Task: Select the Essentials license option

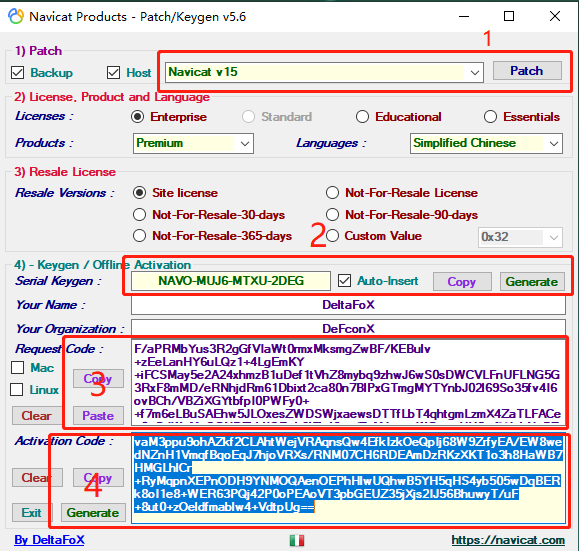Action: click(490, 117)
